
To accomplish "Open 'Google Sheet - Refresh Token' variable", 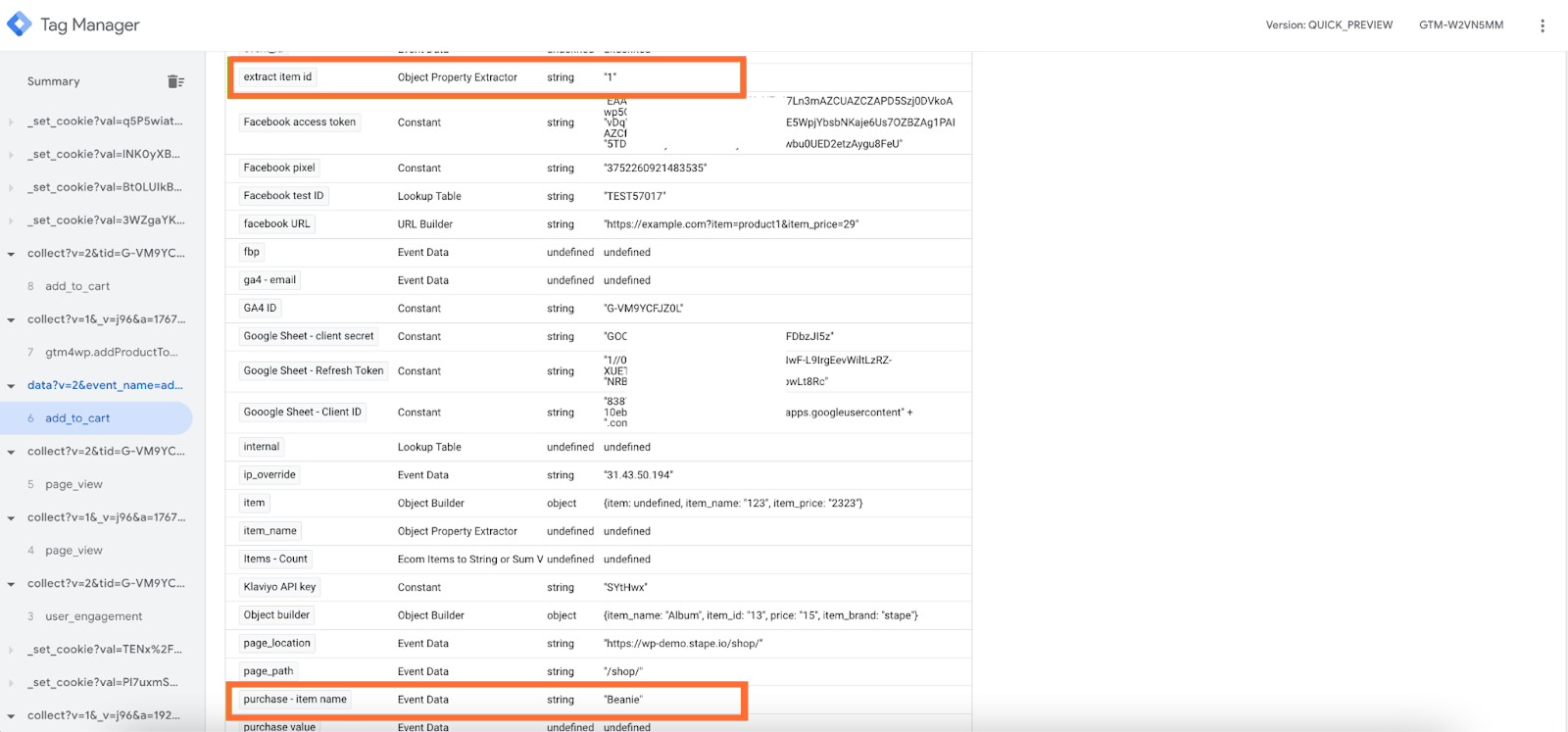I will pyautogui.click(x=314, y=370).
